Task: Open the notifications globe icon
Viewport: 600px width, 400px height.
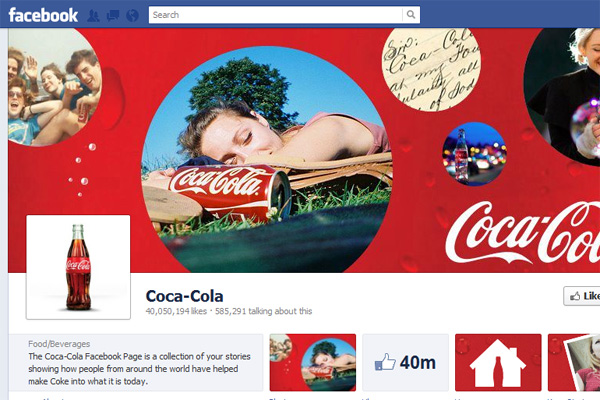Action: 132,16
